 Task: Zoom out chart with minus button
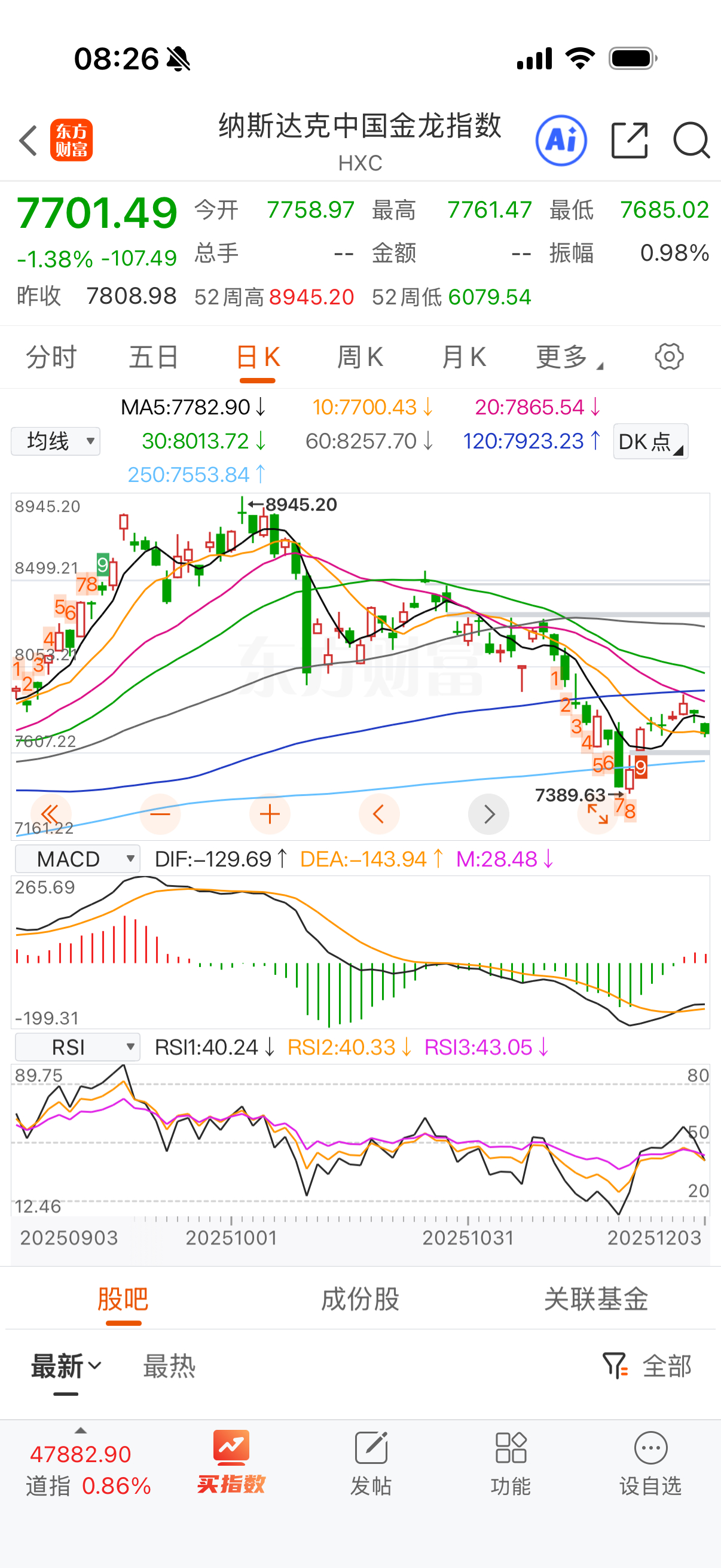[x=160, y=814]
